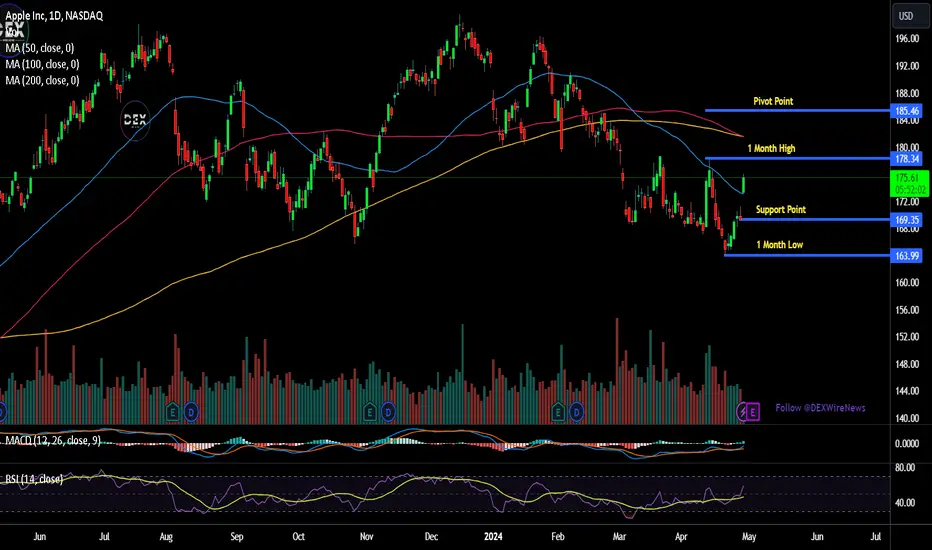
Task: Select the Pivot Point text label
Action: [x=773, y=101]
